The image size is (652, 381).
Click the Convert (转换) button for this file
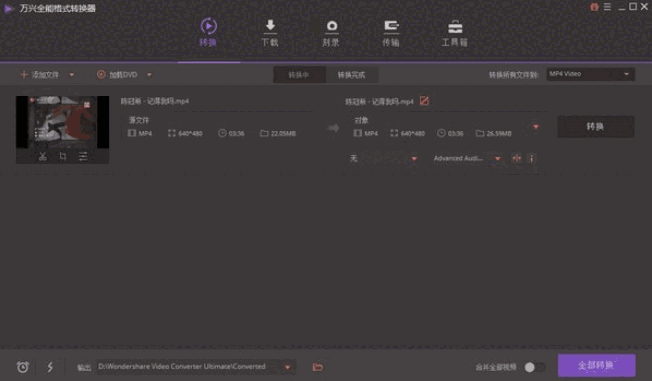coord(595,126)
